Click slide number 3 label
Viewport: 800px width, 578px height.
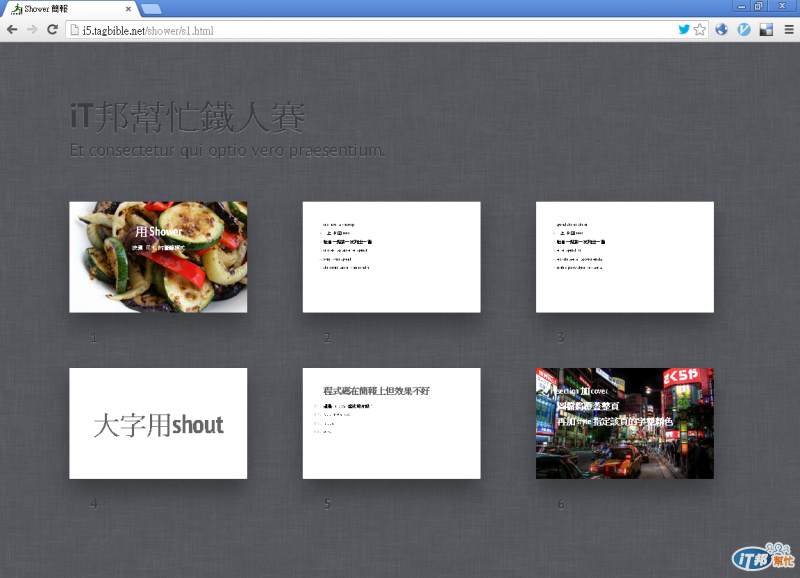coord(561,337)
